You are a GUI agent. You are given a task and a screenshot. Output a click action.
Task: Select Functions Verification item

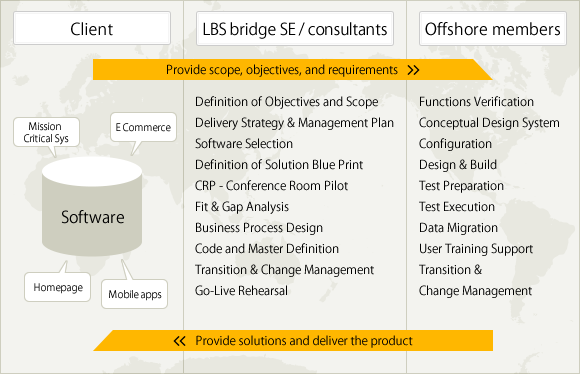pyautogui.click(x=476, y=102)
